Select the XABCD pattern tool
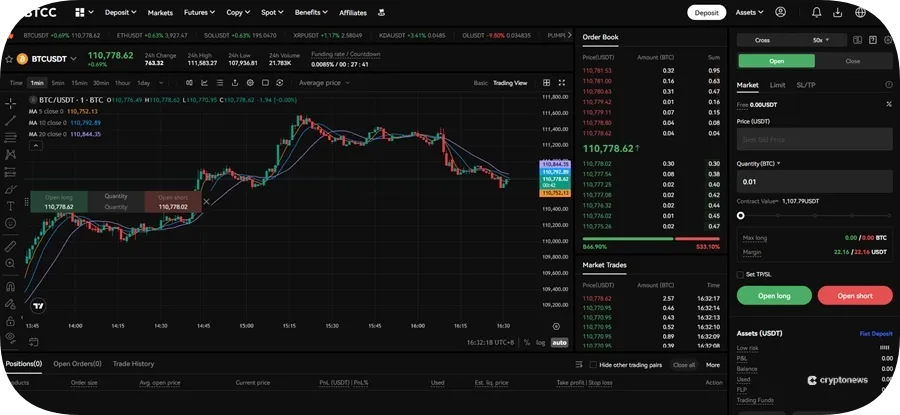Screen dimensions: 900x415 pyautogui.click(x=10, y=154)
